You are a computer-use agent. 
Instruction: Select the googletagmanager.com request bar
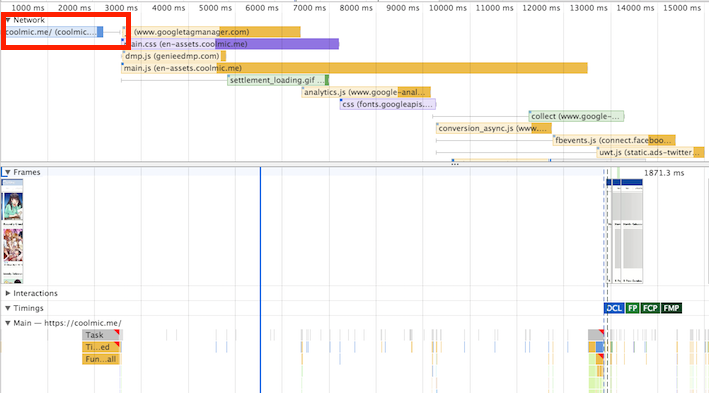click(x=212, y=32)
